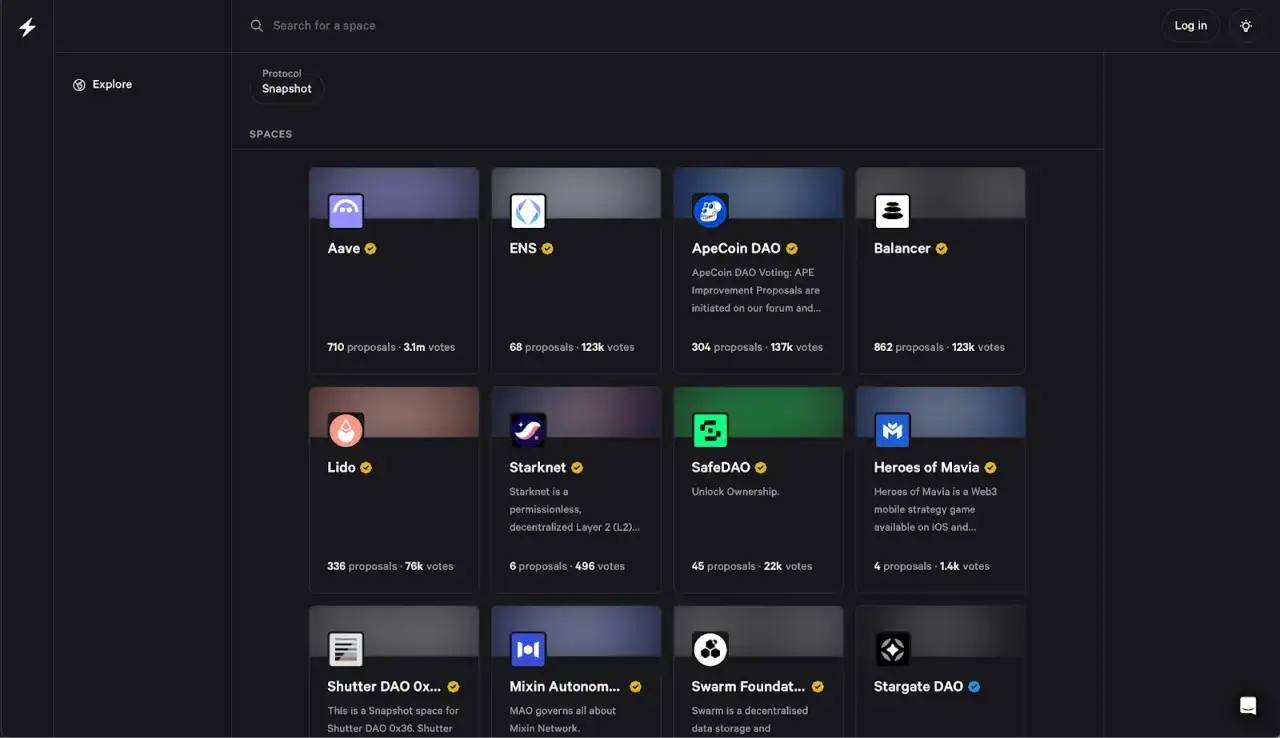Screen dimensions: 1280x738
Task: Open the Lido space title
Action: point(341,468)
